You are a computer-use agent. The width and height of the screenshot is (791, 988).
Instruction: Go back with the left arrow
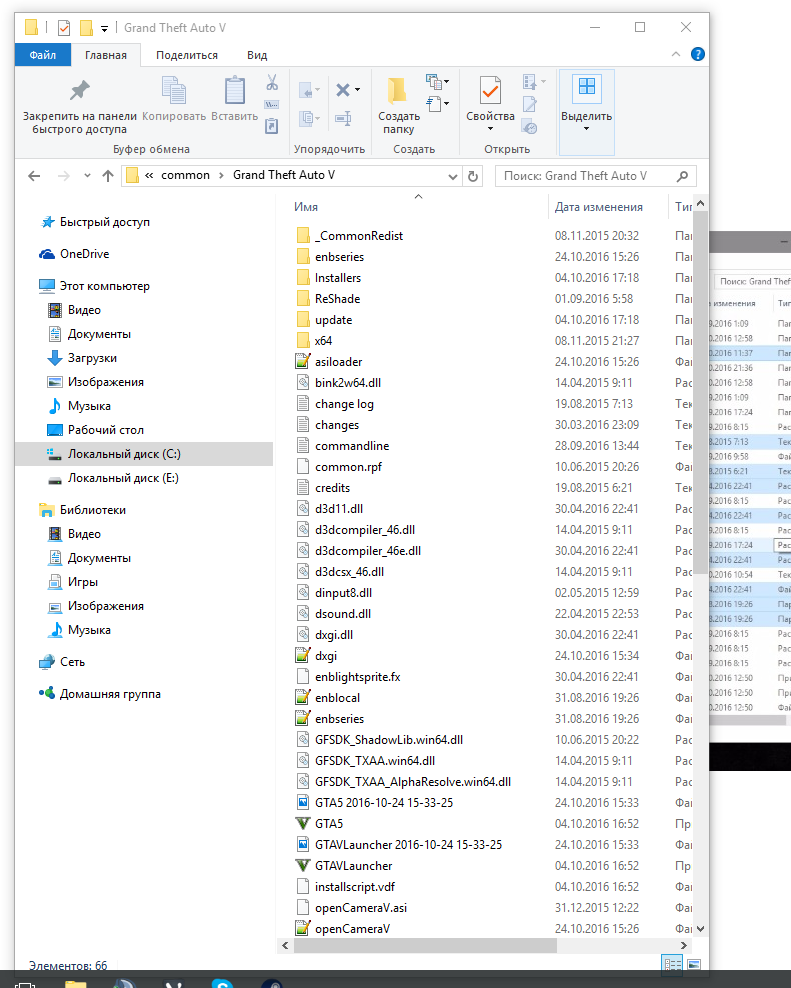pos(34,176)
